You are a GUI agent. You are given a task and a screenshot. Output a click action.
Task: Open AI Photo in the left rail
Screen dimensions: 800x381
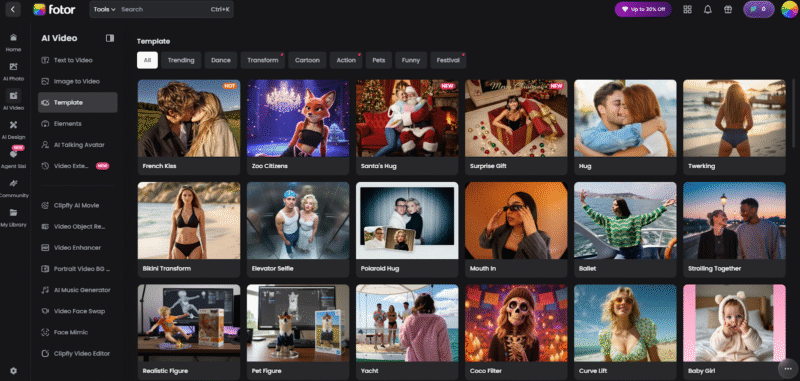tap(13, 71)
